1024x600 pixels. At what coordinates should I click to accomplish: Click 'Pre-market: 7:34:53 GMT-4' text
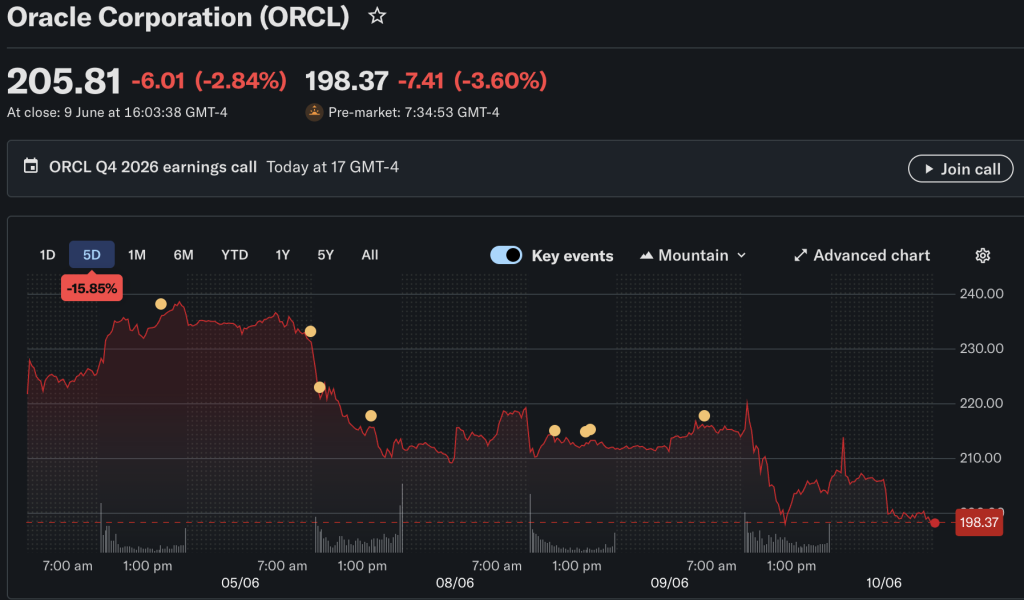(x=414, y=112)
